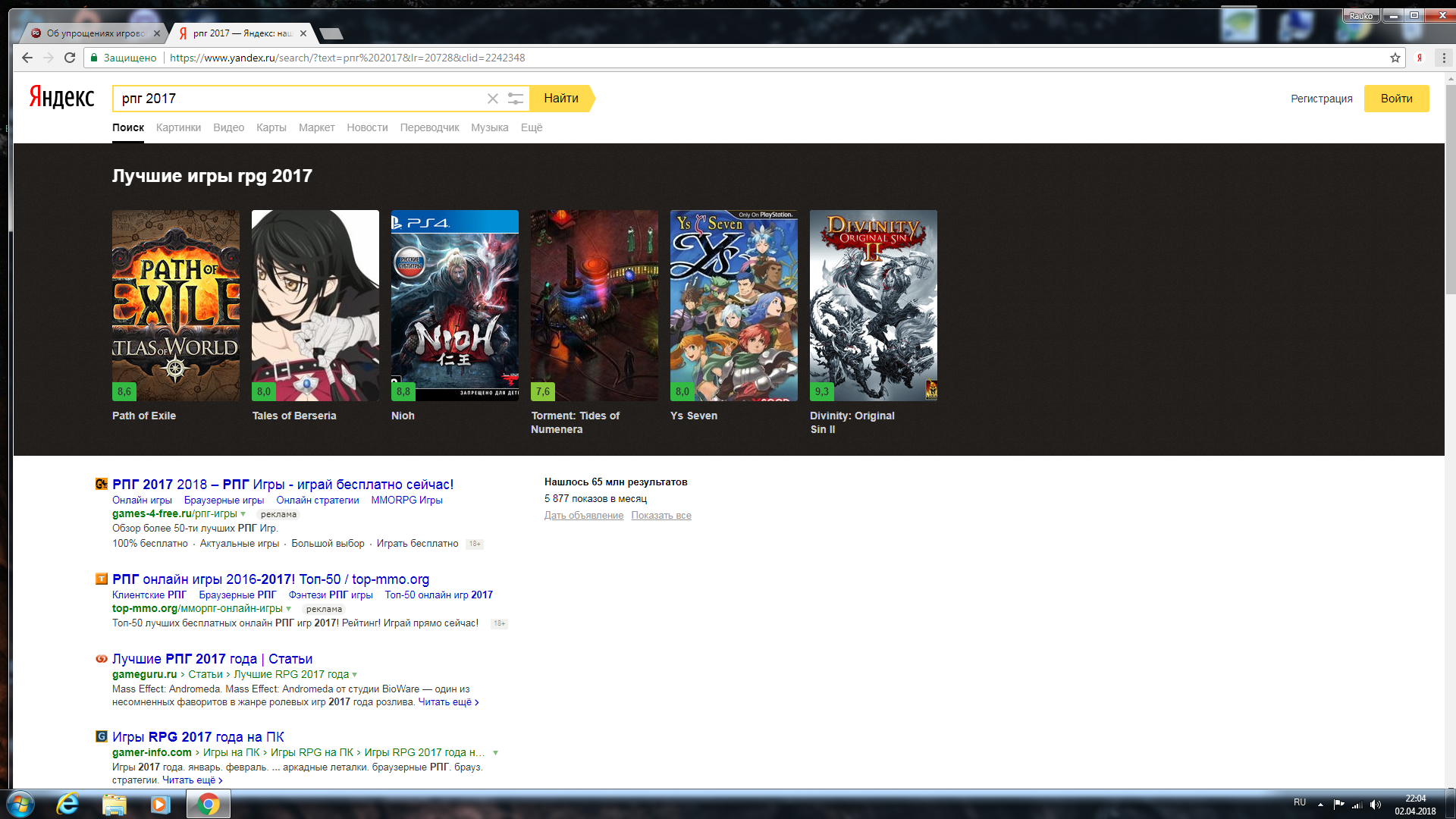1456x819 pixels.
Task: Click the Яндекс logo
Action: click(61, 97)
